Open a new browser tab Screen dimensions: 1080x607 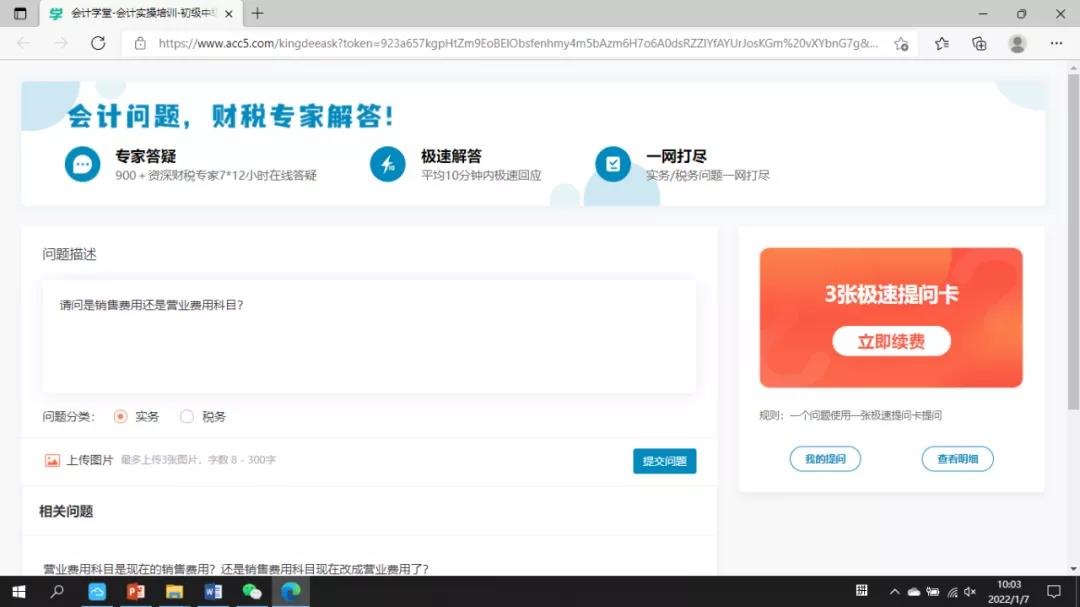click(258, 14)
